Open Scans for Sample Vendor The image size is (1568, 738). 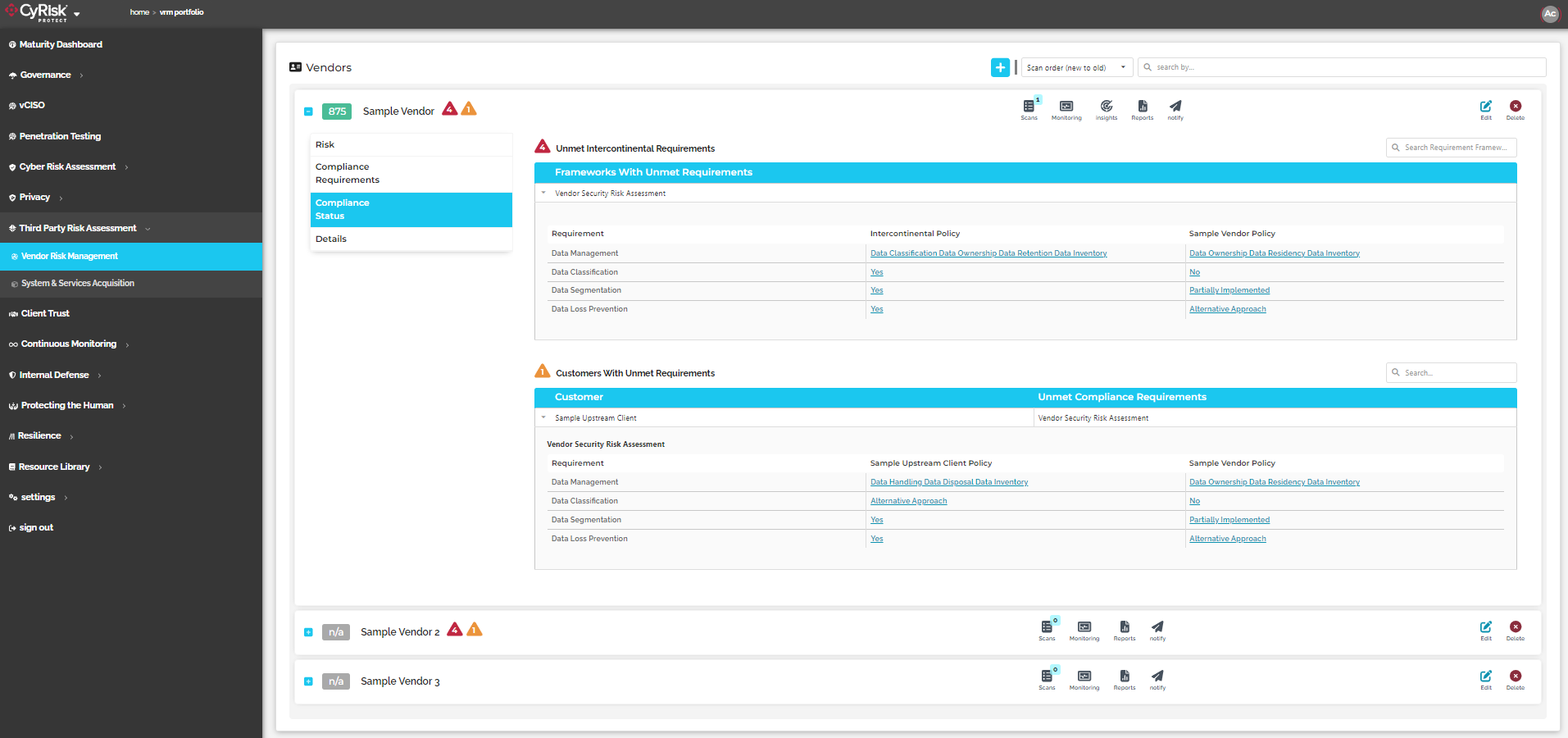click(1029, 109)
